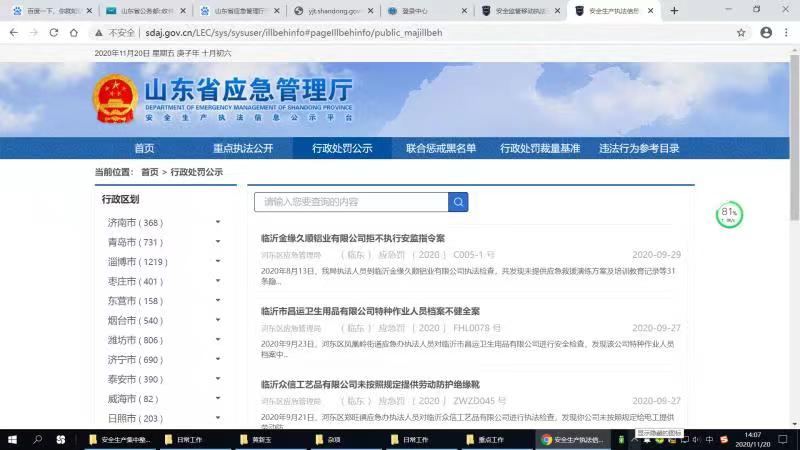Select 淄博市 (1219) region text

tap(138, 262)
